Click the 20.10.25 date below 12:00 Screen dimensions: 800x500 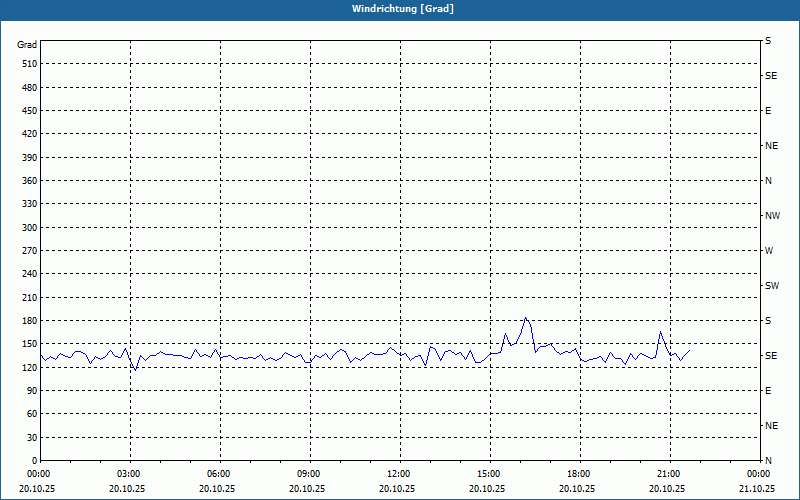click(x=397, y=488)
